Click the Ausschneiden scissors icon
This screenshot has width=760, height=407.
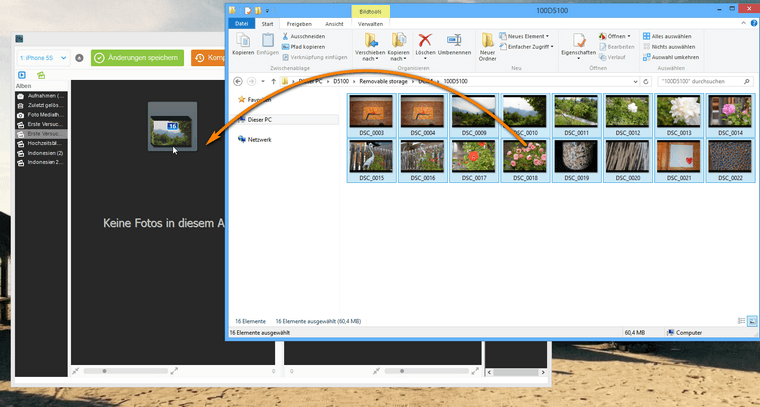pyautogui.click(x=285, y=36)
